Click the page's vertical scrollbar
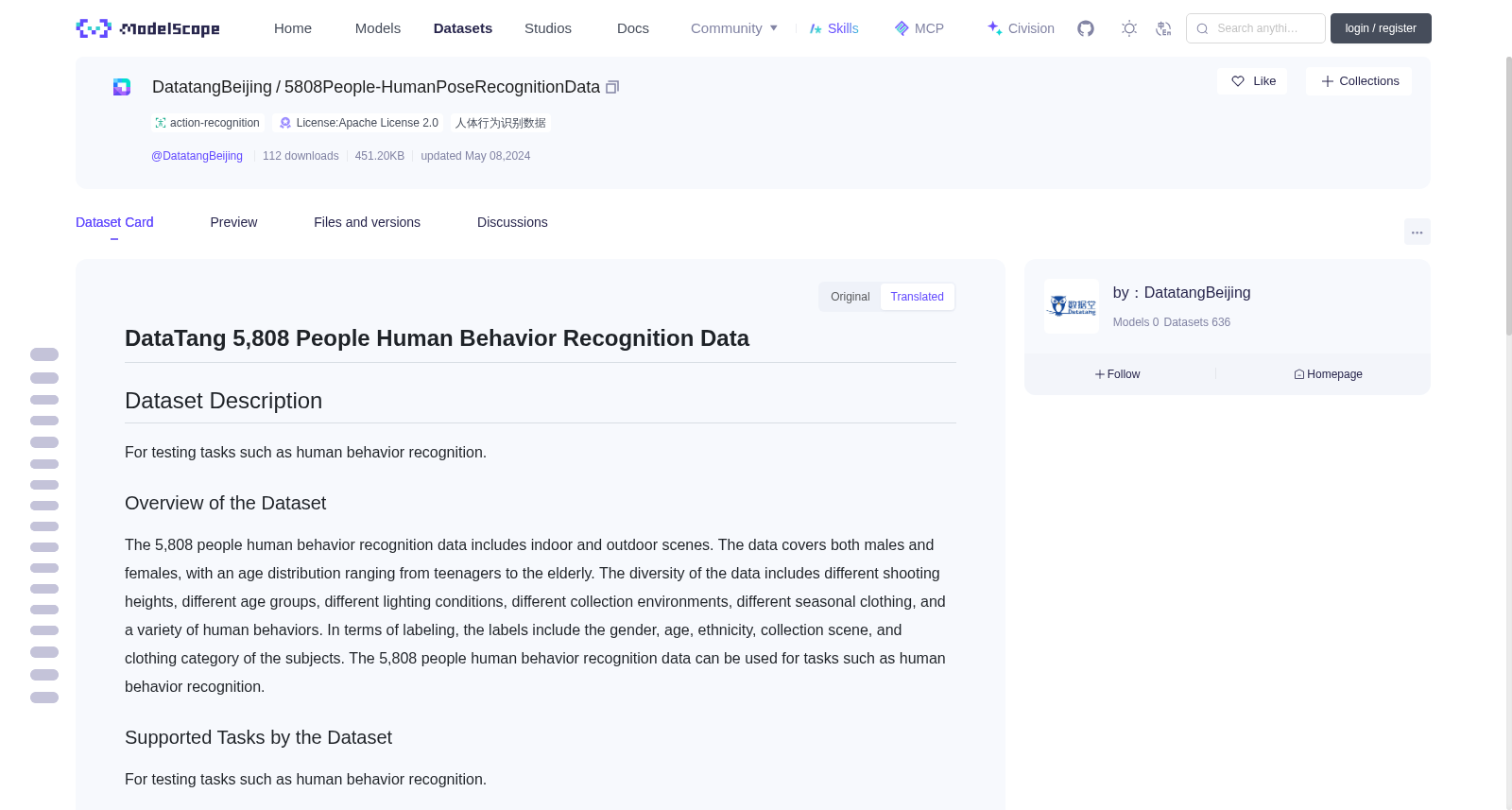Screen dimensions: 1512x810 [x=1508, y=196]
